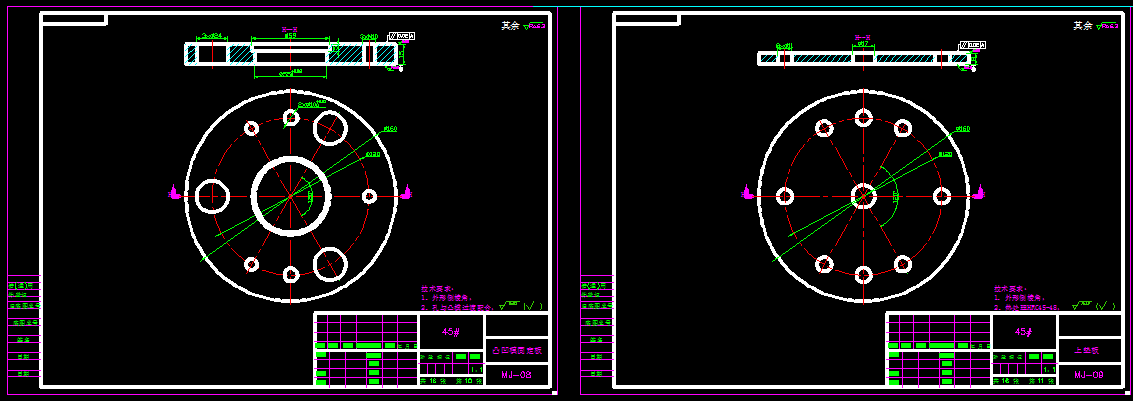Viewport: 1133px width, 401px height.
Task: Select the 技术要求 heading in the MJ-08 sheet
Action: (x=436, y=288)
